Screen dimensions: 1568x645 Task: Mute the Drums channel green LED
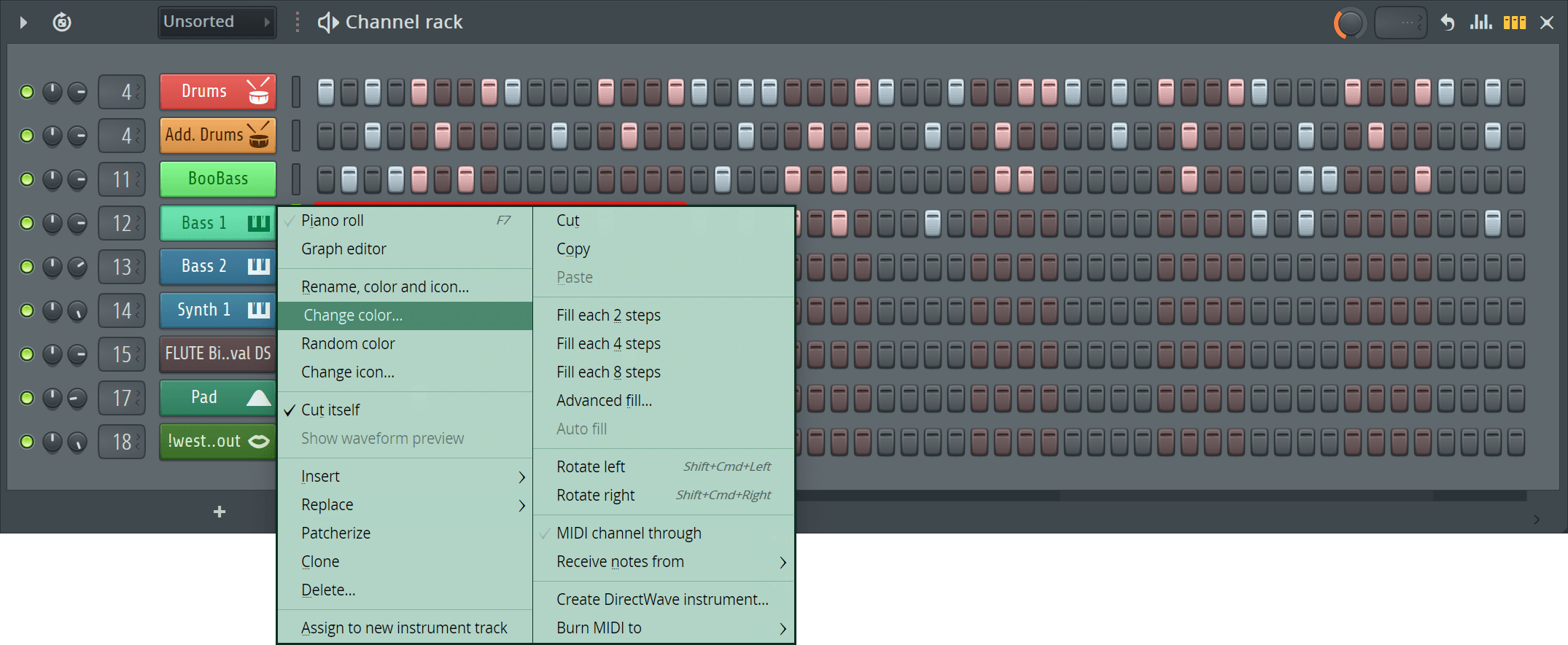(27, 92)
